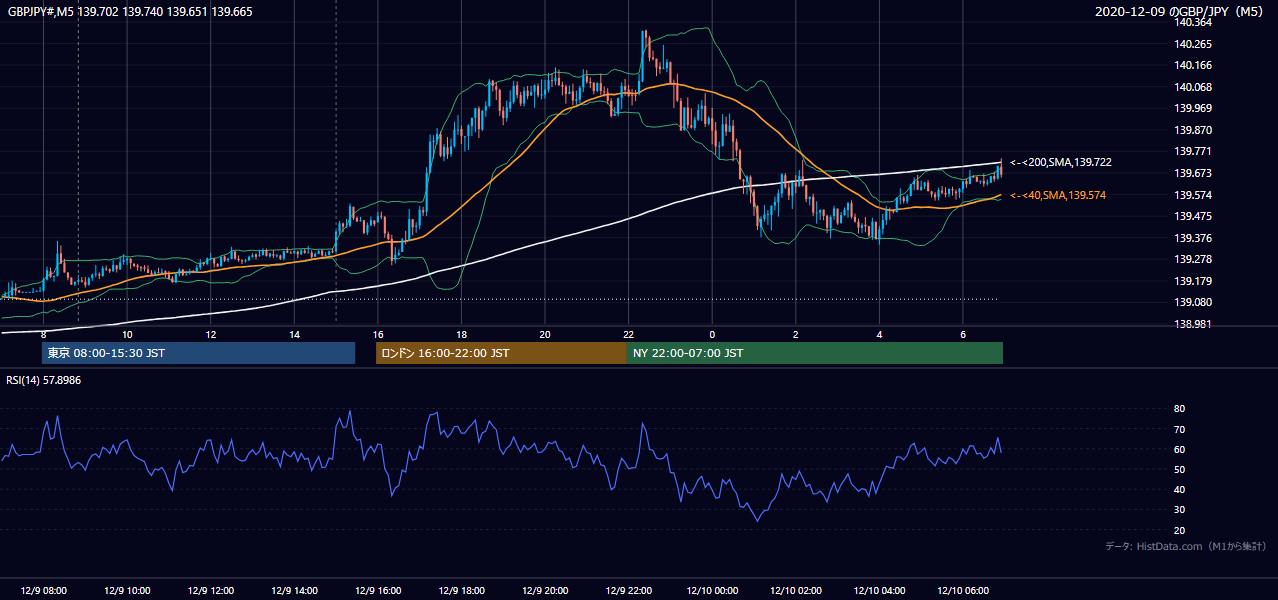Click the 140.265 price axis label
The height and width of the screenshot is (600, 1278).
click(1193, 44)
